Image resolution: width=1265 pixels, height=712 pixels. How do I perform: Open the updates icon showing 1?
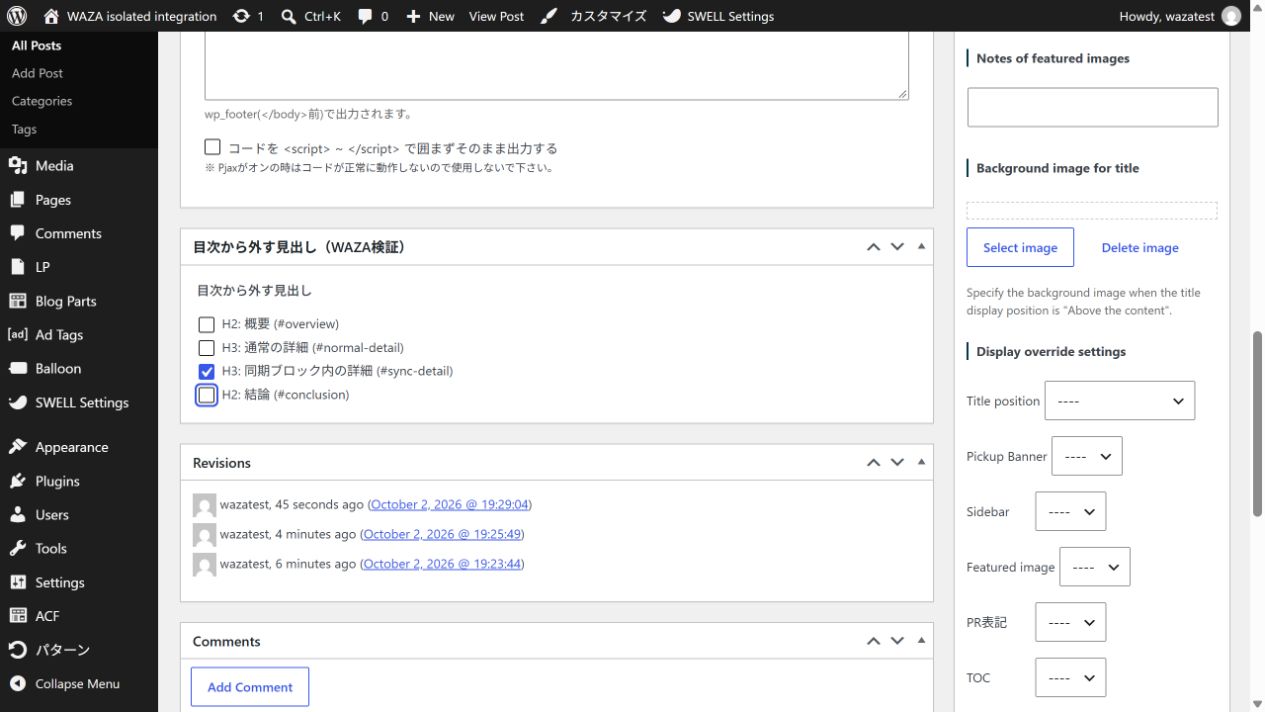tap(248, 16)
